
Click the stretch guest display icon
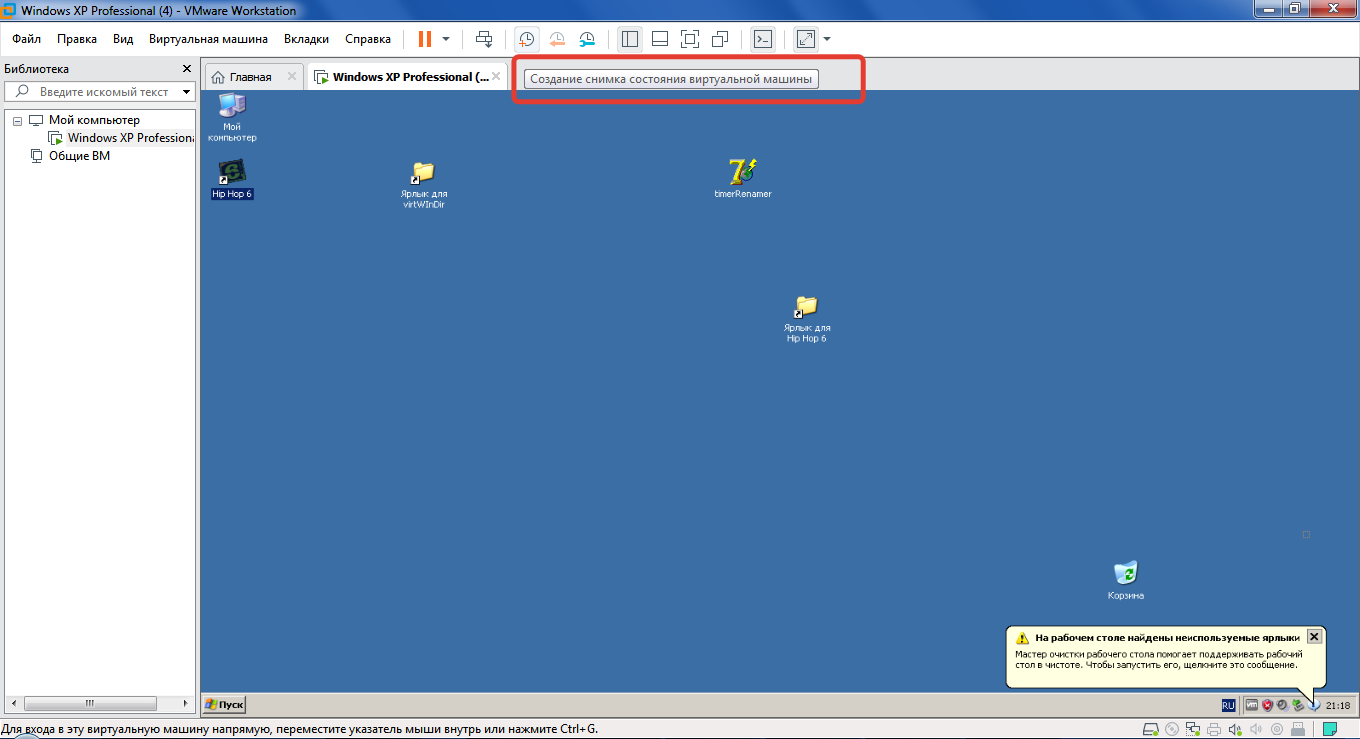tap(806, 39)
